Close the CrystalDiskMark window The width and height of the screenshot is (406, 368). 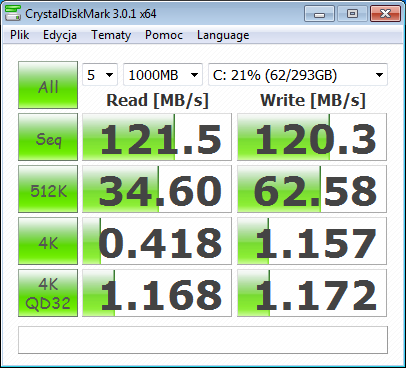click(x=385, y=14)
